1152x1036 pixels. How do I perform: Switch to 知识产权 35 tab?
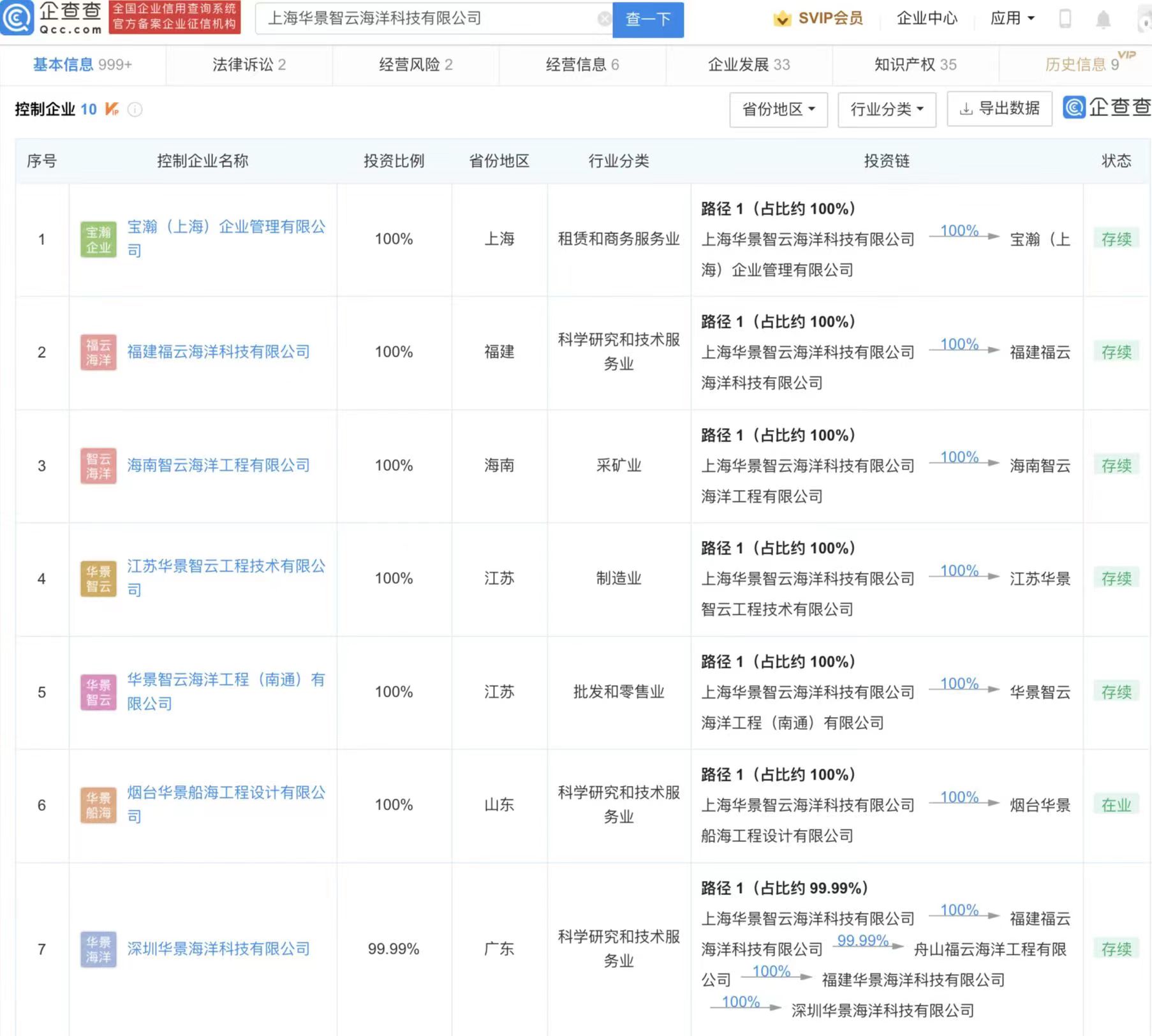[x=915, y=64]
